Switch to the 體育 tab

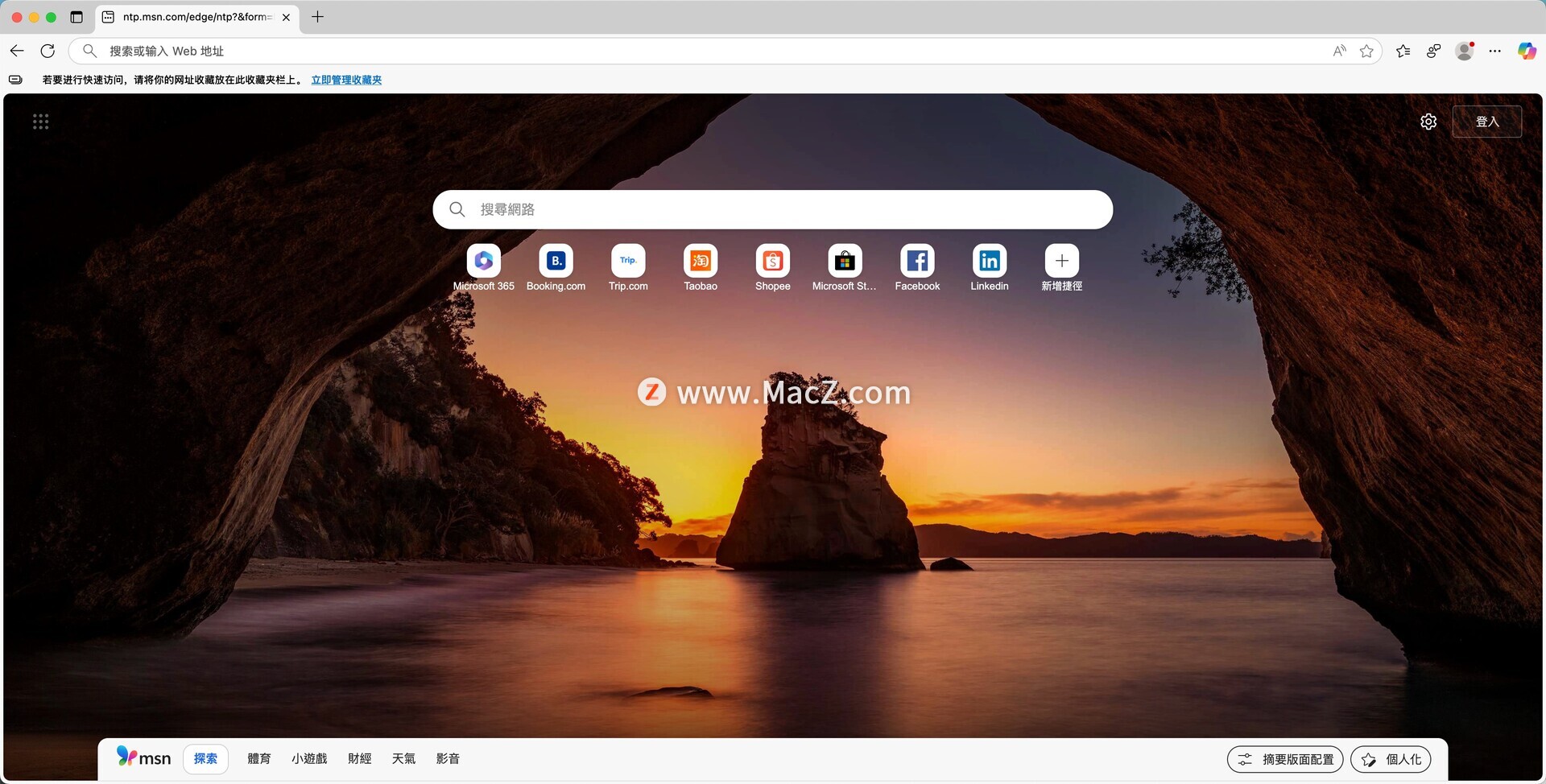258,759
